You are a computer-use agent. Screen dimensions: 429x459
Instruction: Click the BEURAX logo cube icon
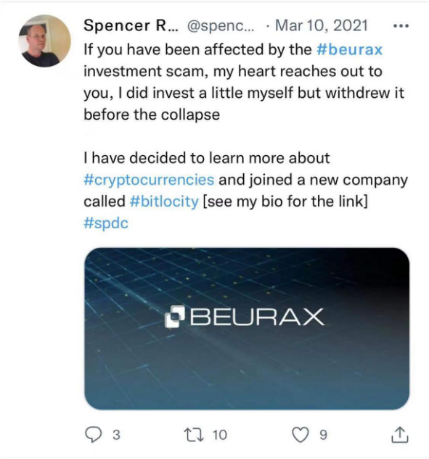175,316
